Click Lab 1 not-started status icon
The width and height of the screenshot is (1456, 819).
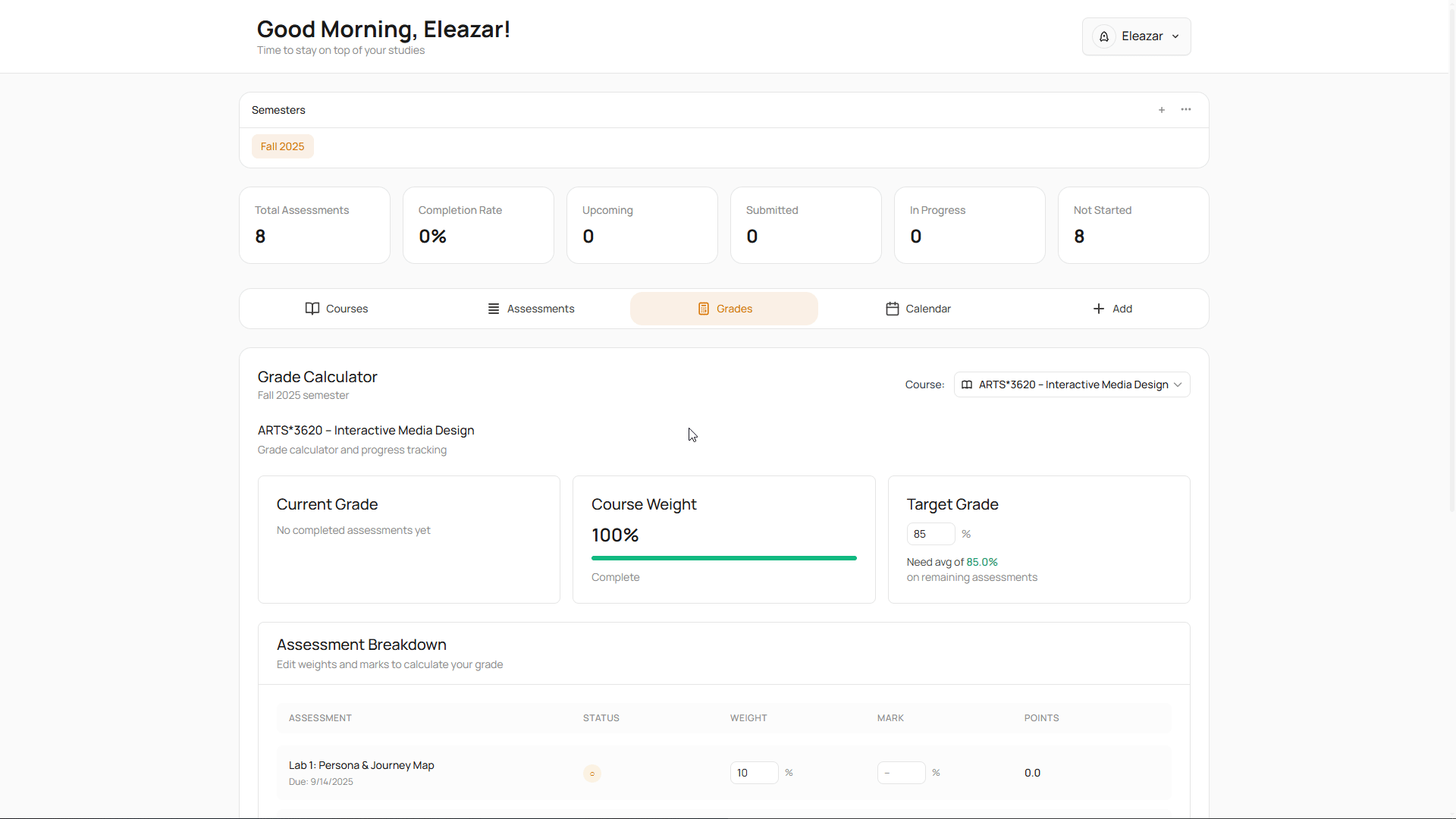pyautogui.click(x=592, y=773)
